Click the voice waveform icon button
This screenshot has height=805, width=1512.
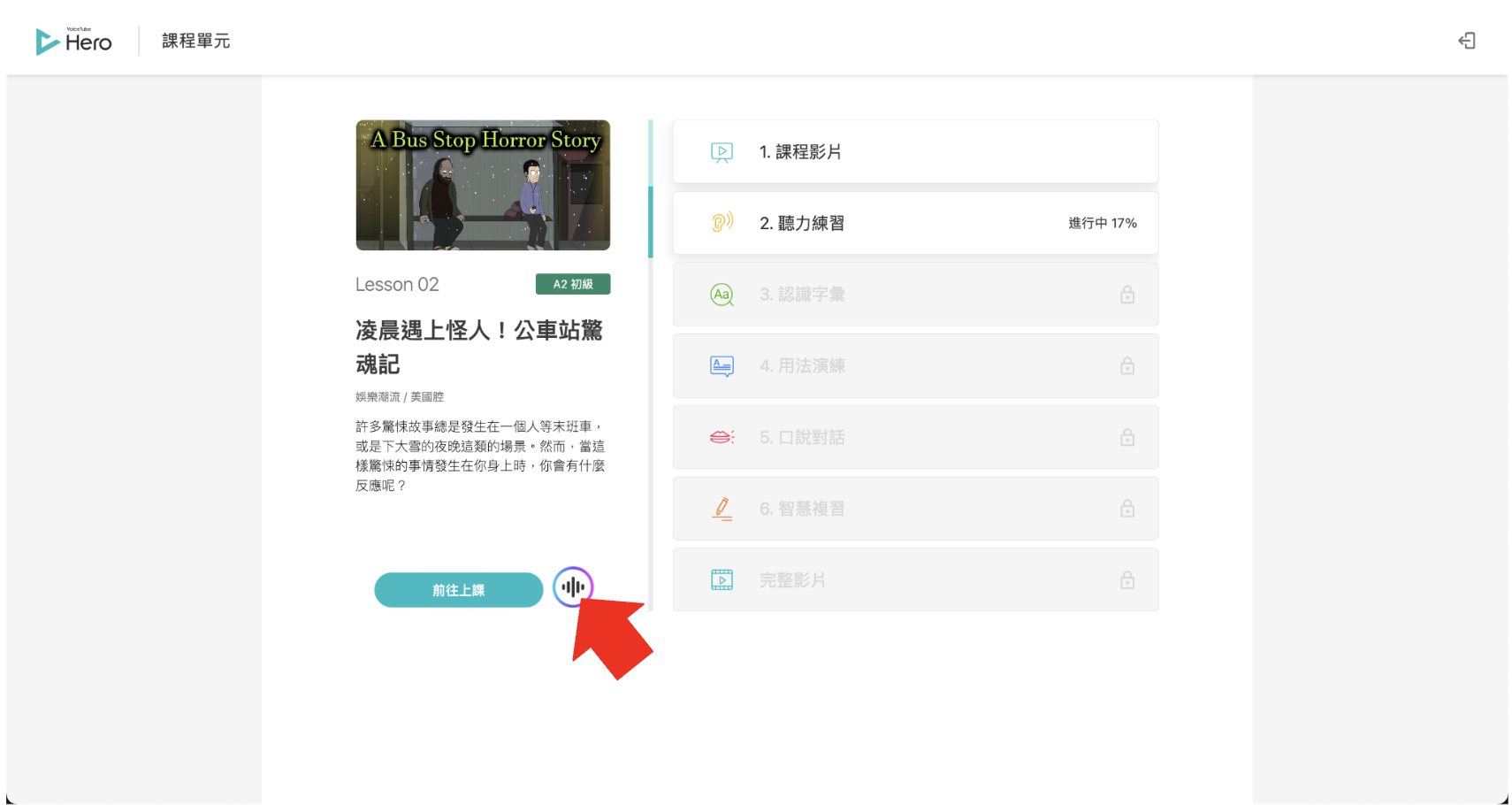pyautogui.click(x=573, y=586)
